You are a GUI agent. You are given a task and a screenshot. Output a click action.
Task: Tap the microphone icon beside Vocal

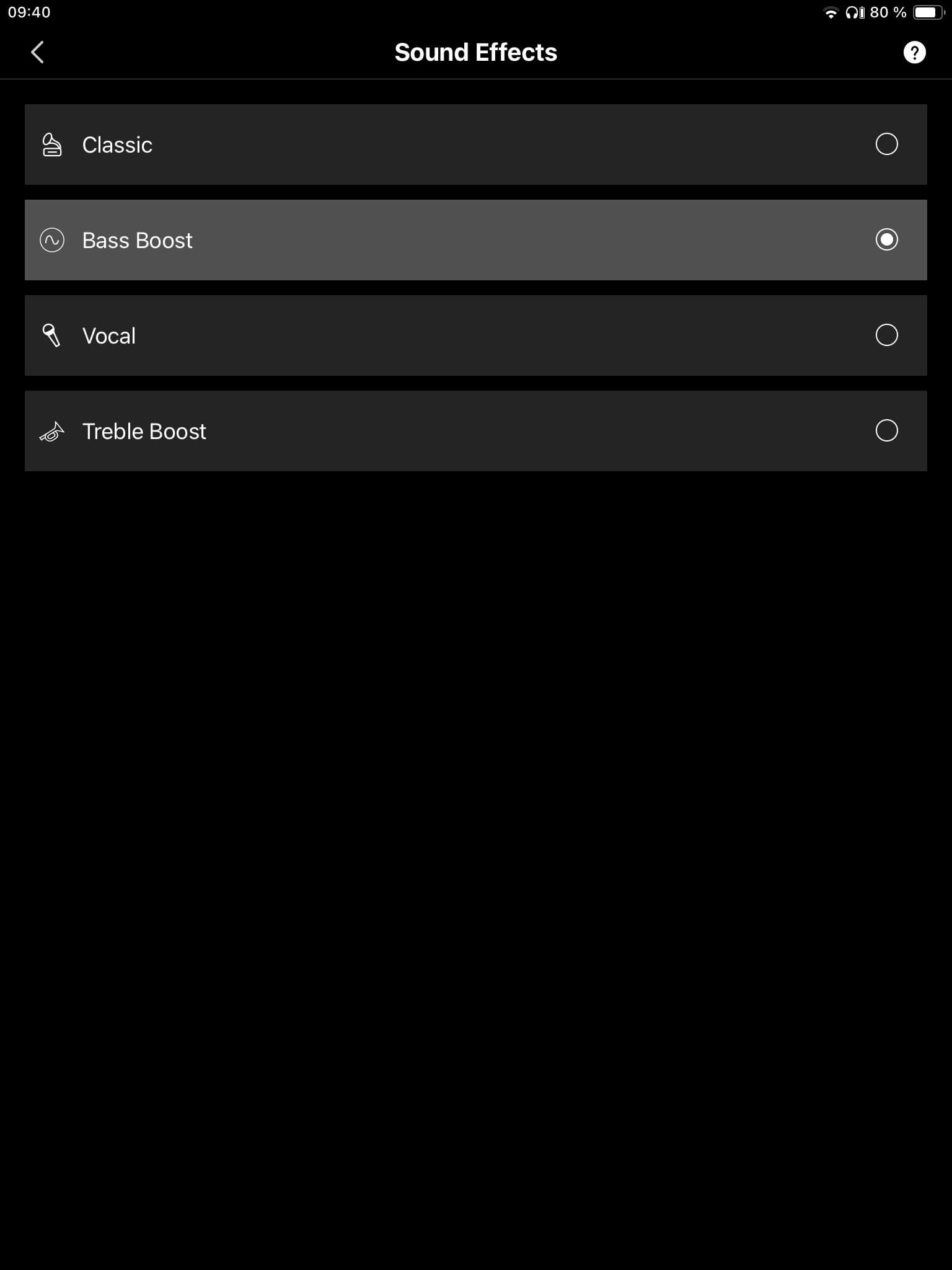51,335
